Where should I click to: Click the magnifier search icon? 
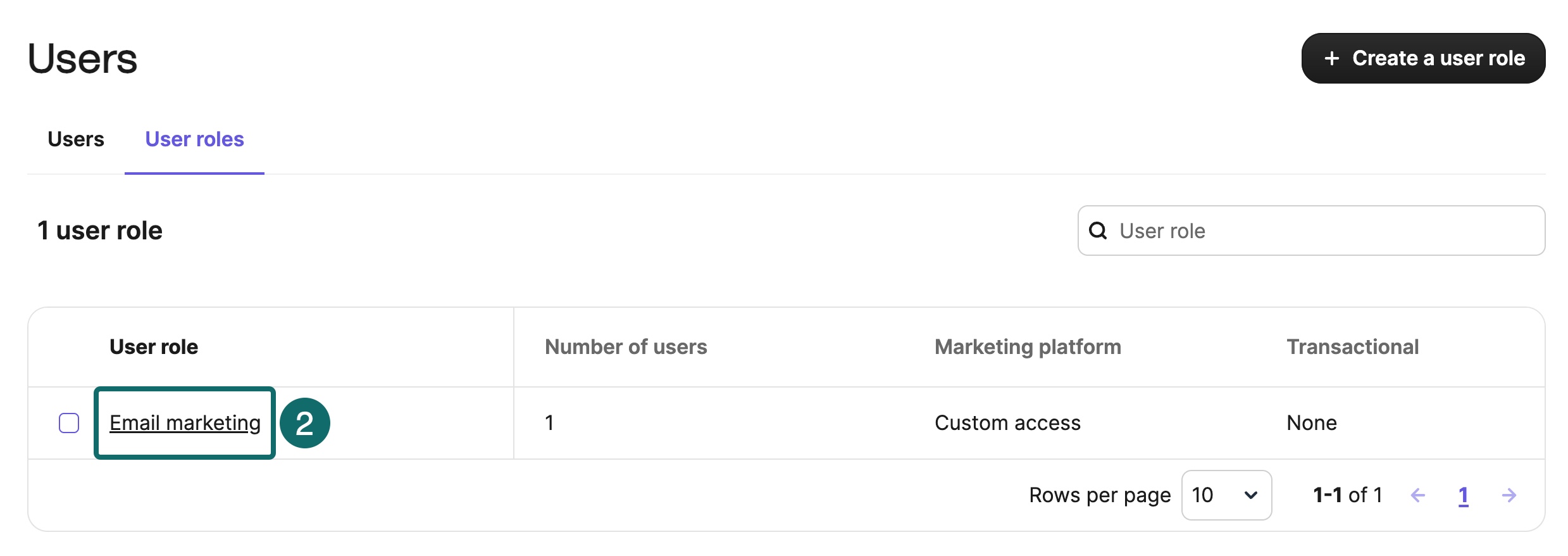1098,231
